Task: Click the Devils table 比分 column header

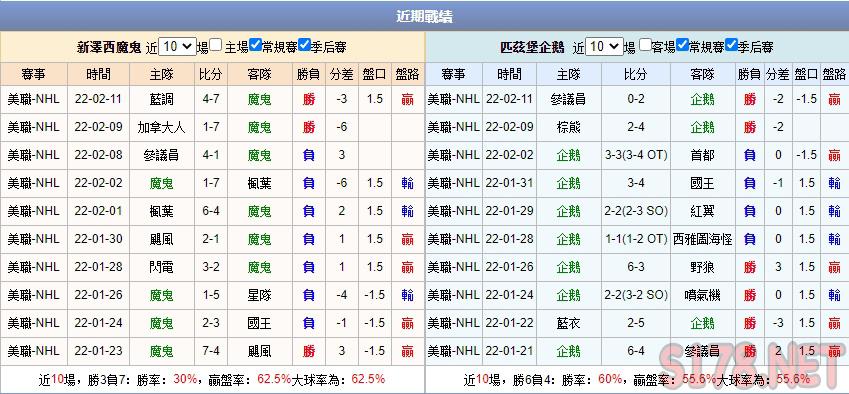Action: [x=211, y=74]
